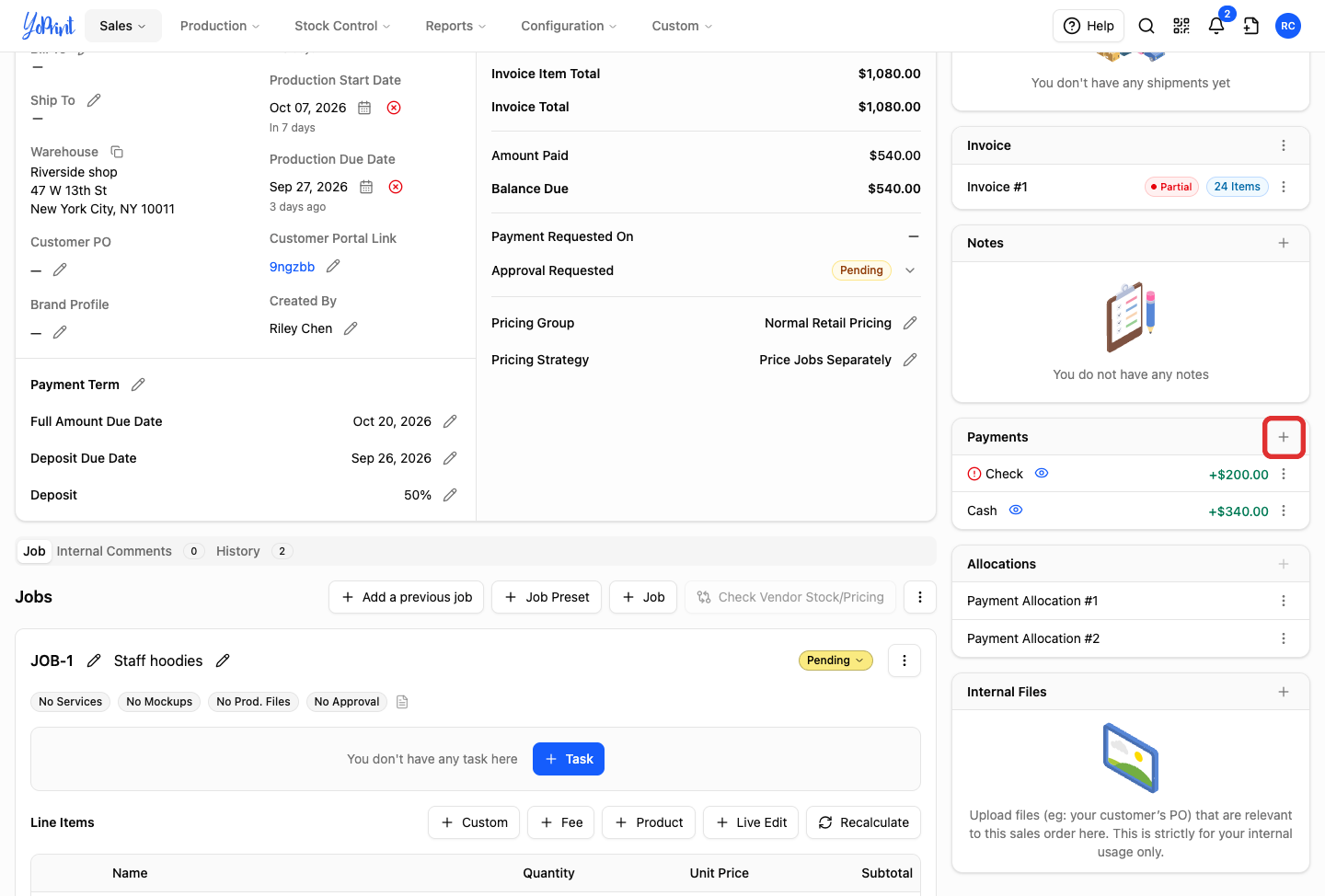The height and width of the screenshot is (896, 1325).
Task: Open the search icon in top bar
Action: (1146, 26)
